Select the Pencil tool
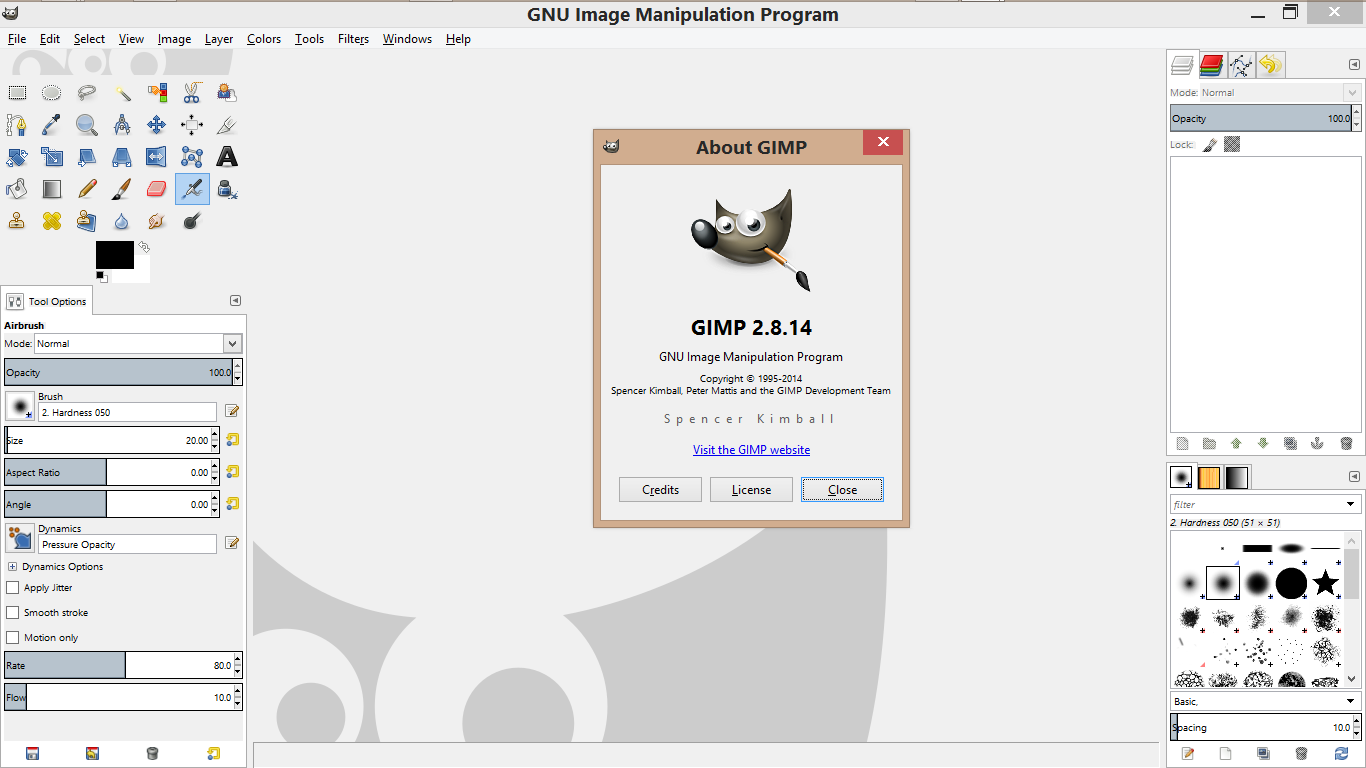Viewport: 1366px width, 768px height. click(87, 189)
